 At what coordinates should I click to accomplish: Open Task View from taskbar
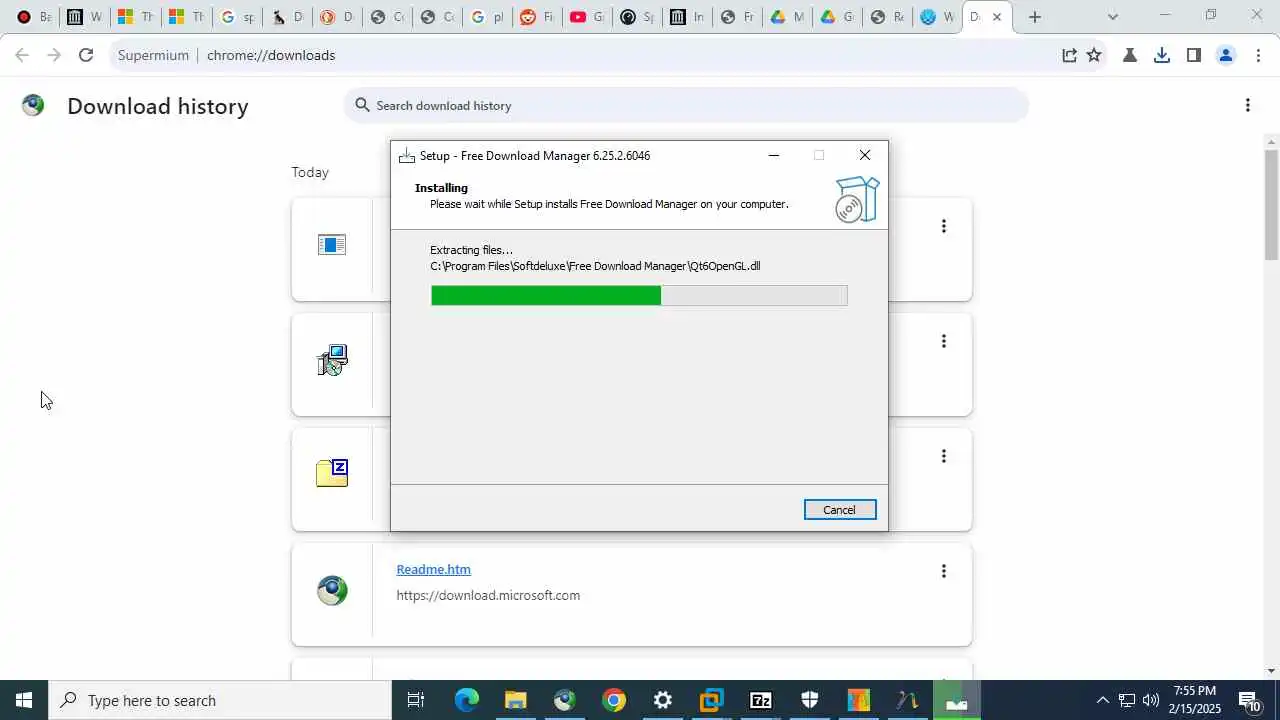[416, 700]
